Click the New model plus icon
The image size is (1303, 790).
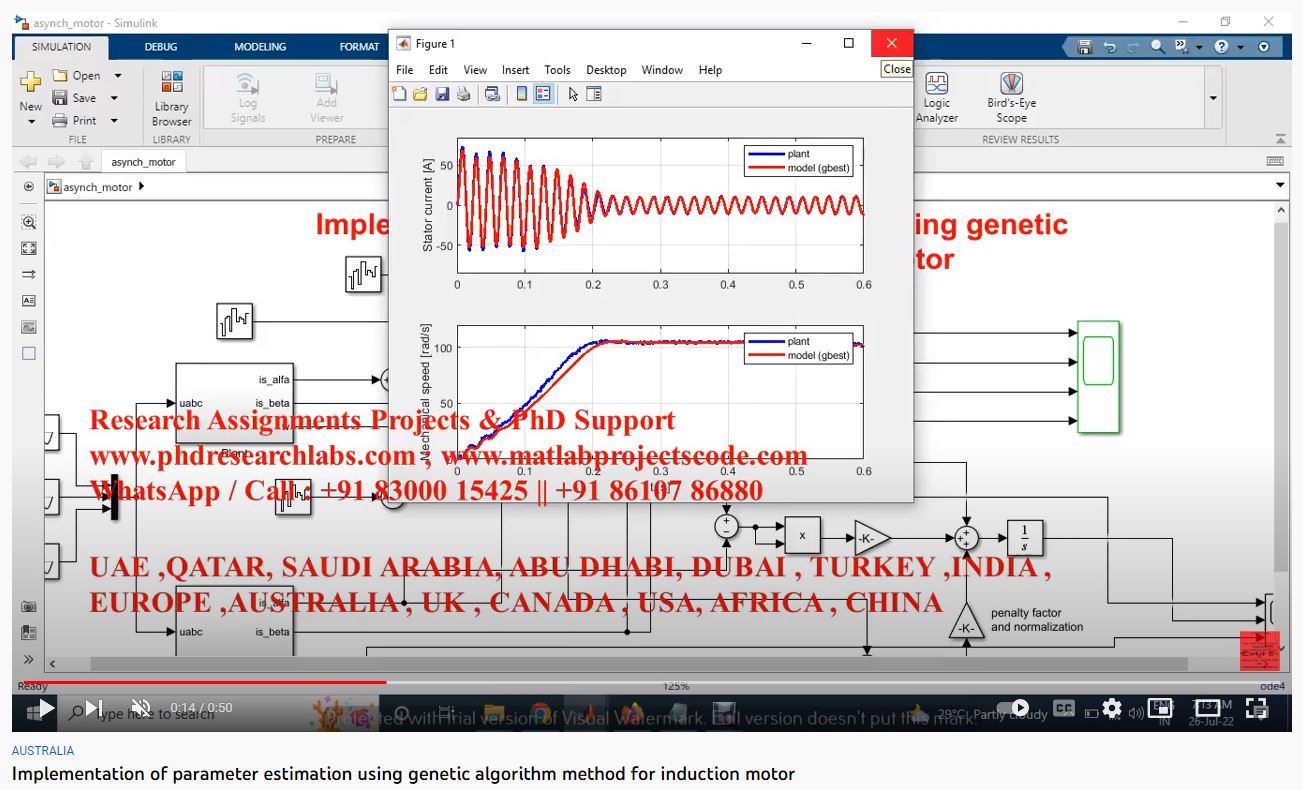[30, 82]
